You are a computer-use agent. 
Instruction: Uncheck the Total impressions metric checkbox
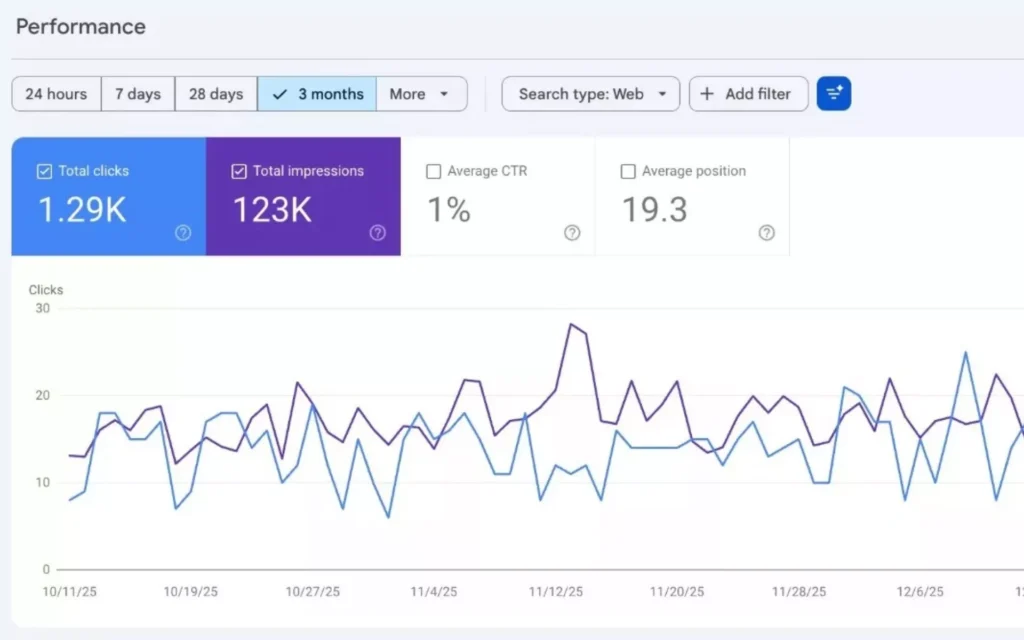[239, 171]
